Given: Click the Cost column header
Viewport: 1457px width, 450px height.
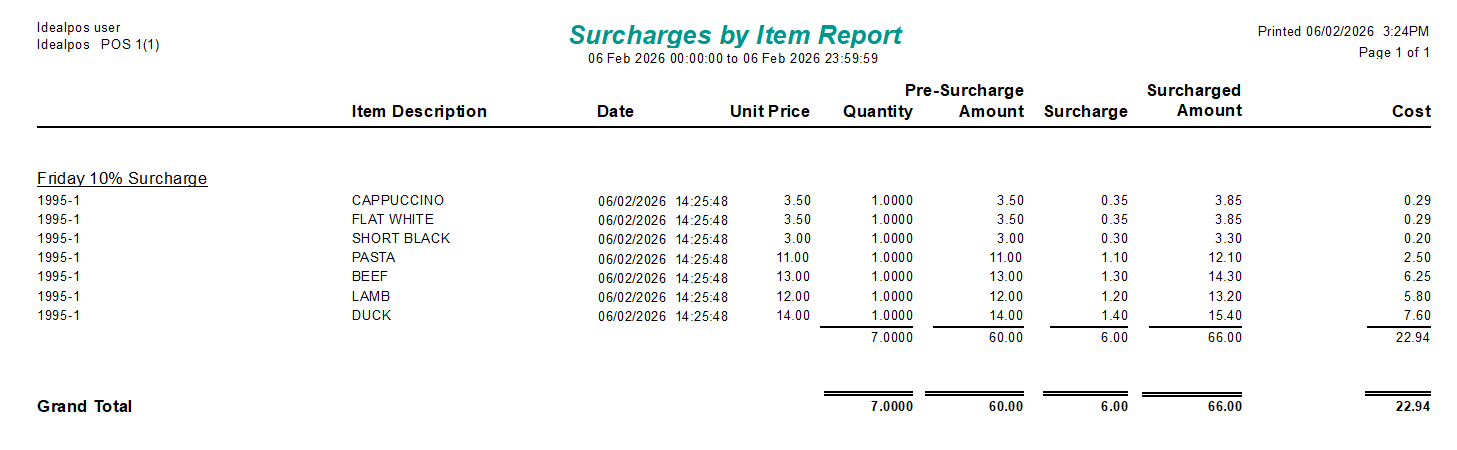Looking at the screenshot, I should coord(1411,111).
